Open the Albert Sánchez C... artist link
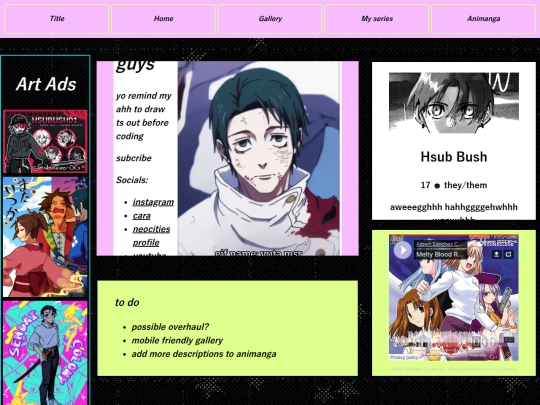The image size is (540, 405). 439,244
